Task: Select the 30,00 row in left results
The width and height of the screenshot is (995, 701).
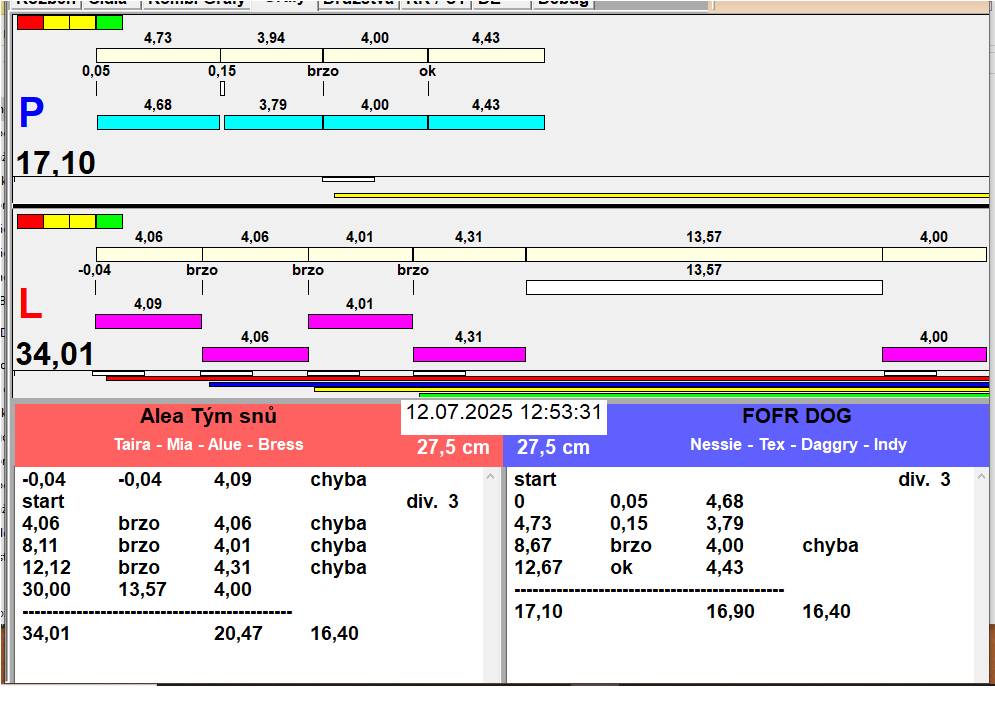Action: point(46,590)
